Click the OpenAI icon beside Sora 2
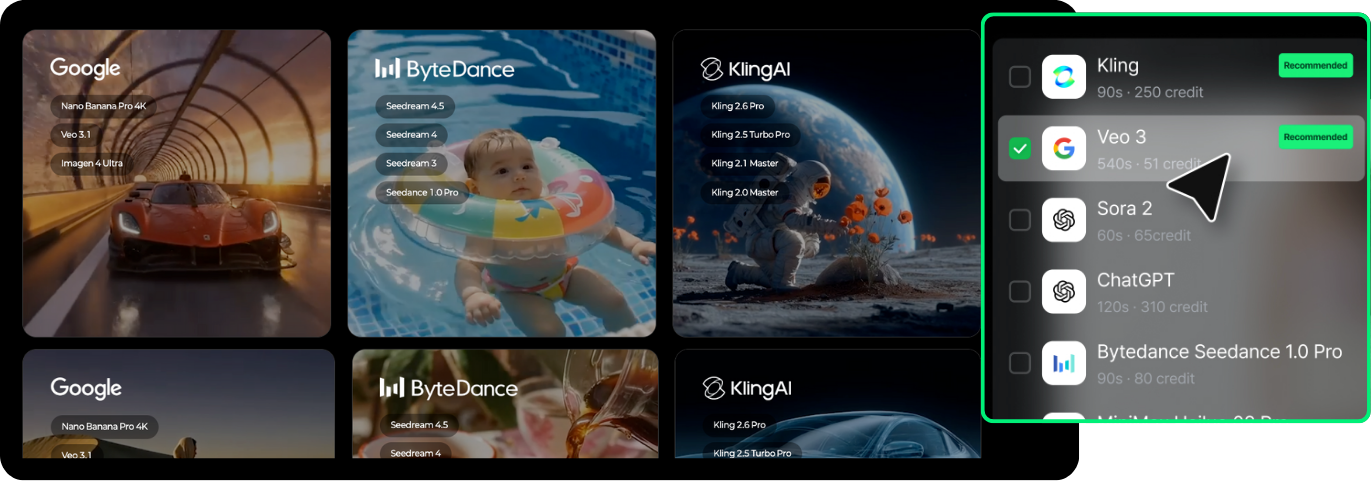1372x481 pixels. click(1064, 220)
